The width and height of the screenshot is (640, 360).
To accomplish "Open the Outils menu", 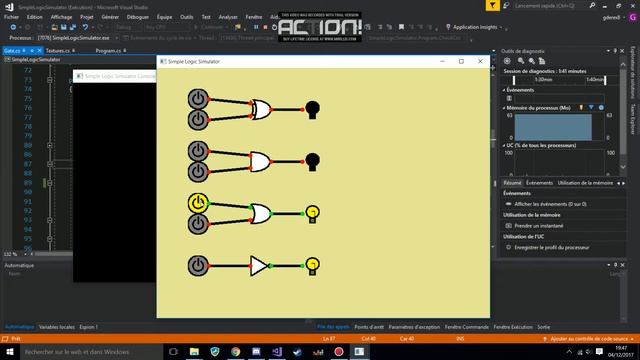I will (x=187, y=17).
